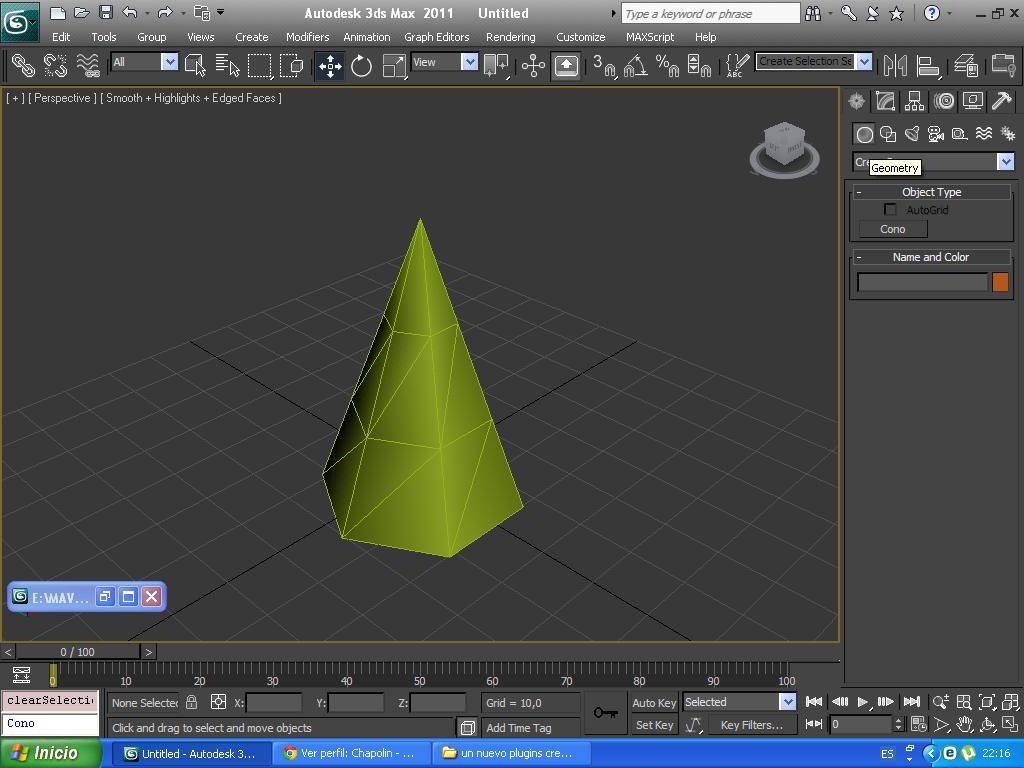Select the Select and Link tool
1024x768 pixels.
pyautogui.click(x=23, y=65)
